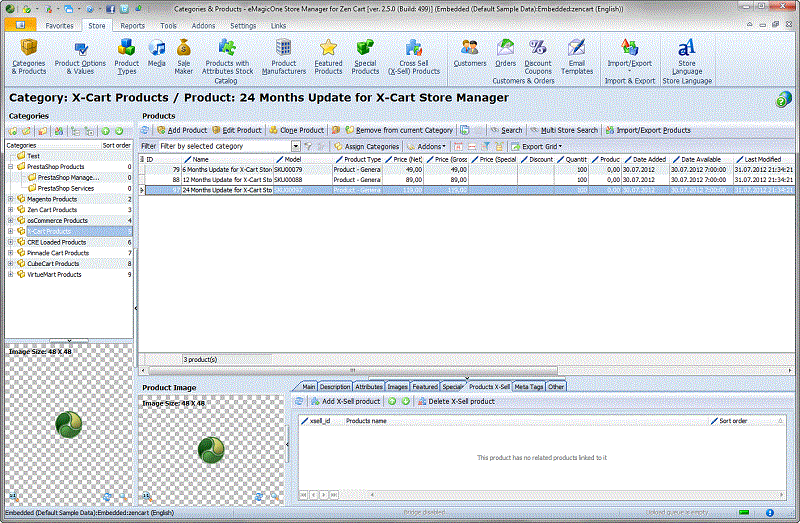The image size is (800, 523).
Task: Expand Magento Products tree node
Action: pos(10,199)
